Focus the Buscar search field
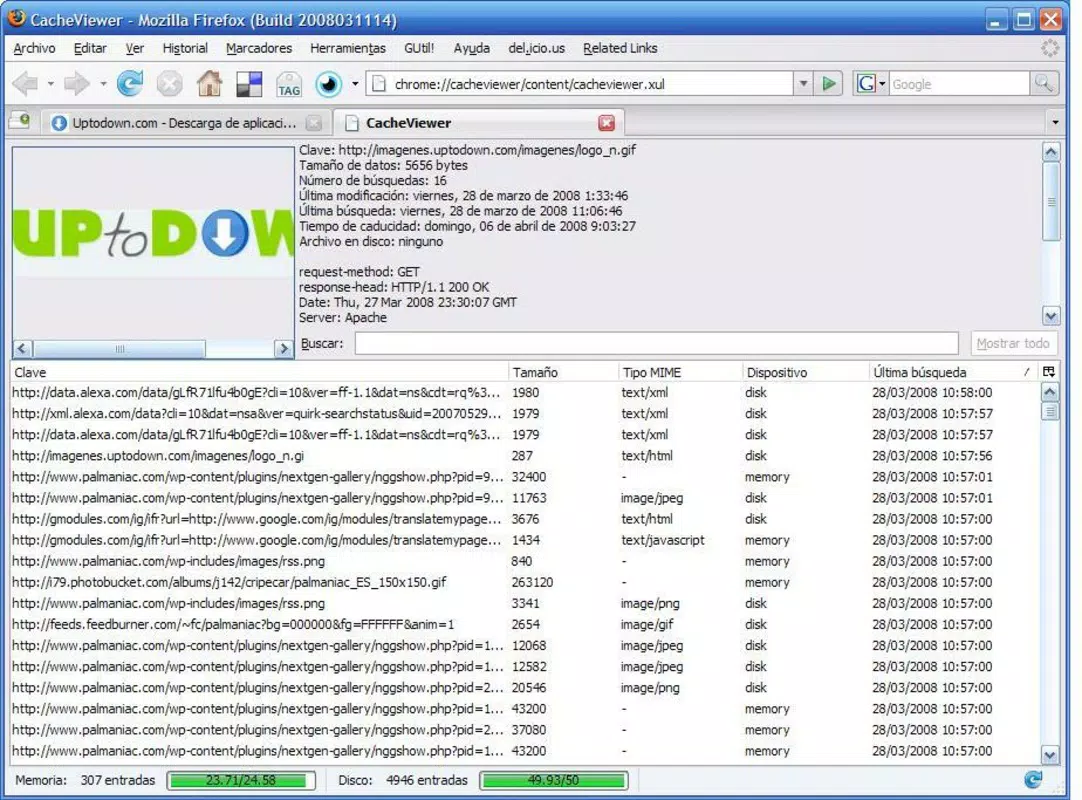 [656, 343]
